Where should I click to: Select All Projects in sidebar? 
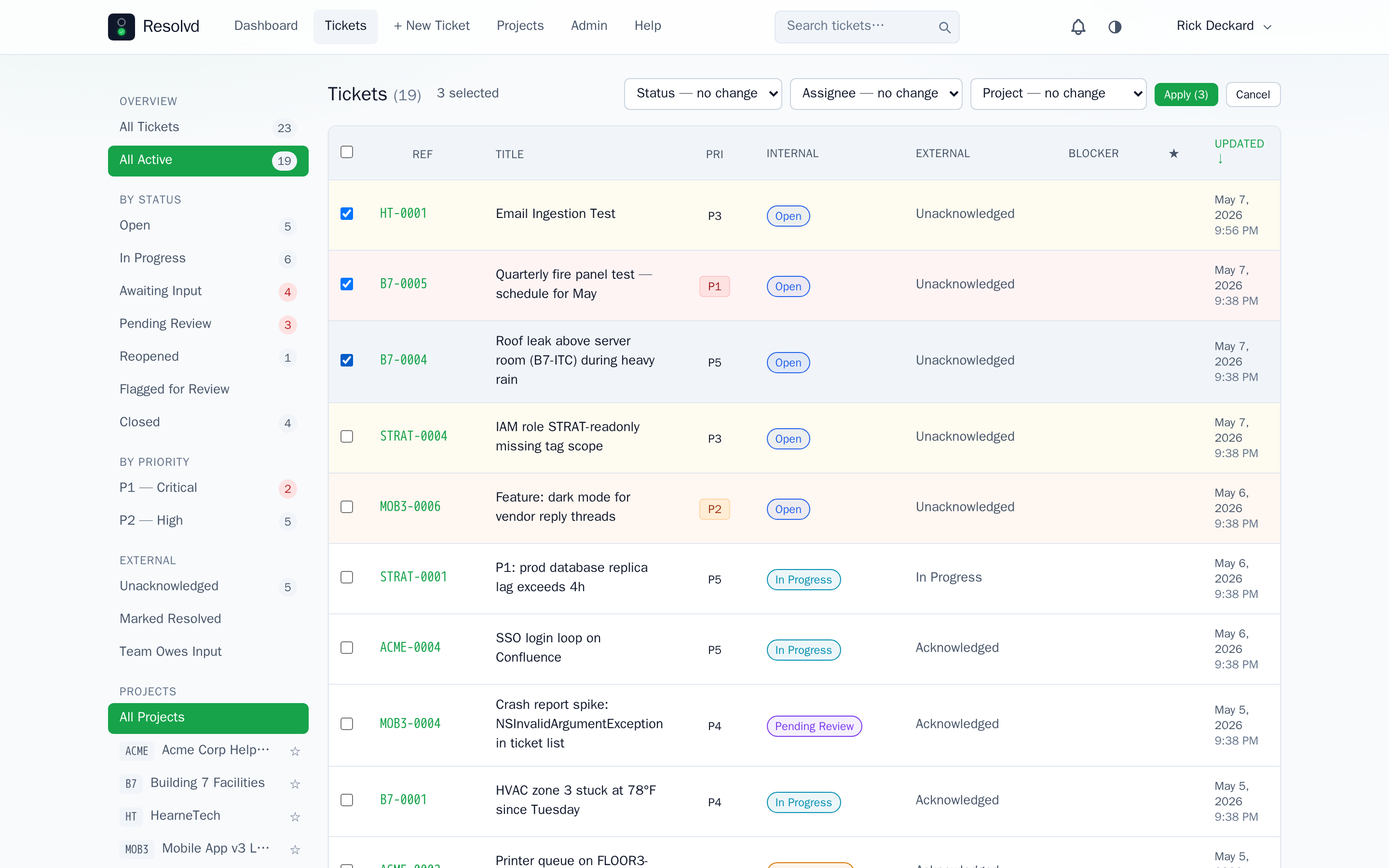208,718
